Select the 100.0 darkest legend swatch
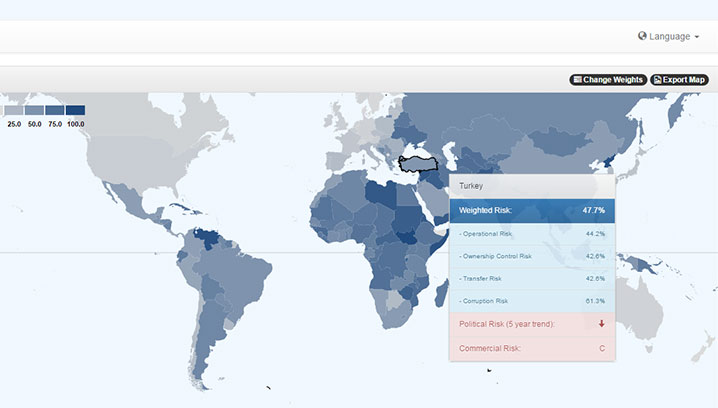The image size is (718, 408). pos(75,110)
